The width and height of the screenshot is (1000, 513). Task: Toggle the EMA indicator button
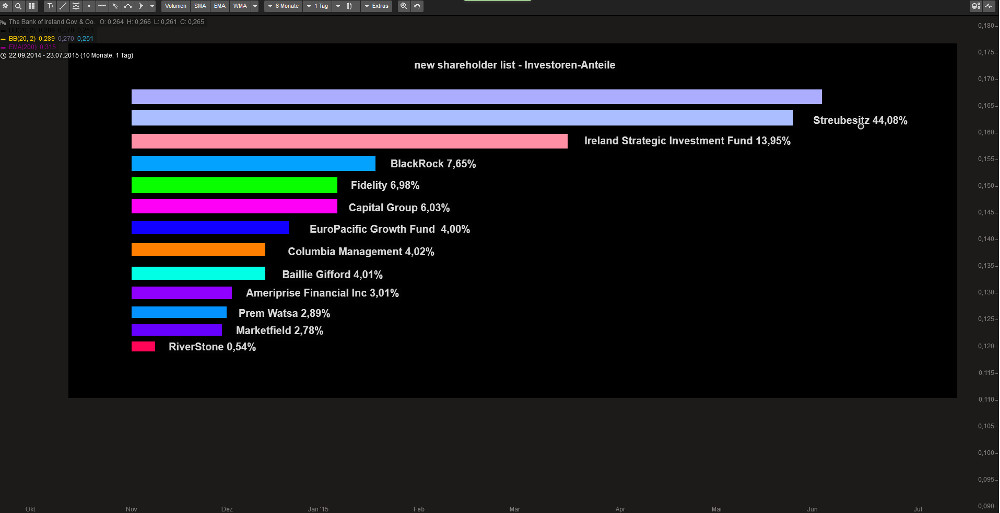(219, 6)
